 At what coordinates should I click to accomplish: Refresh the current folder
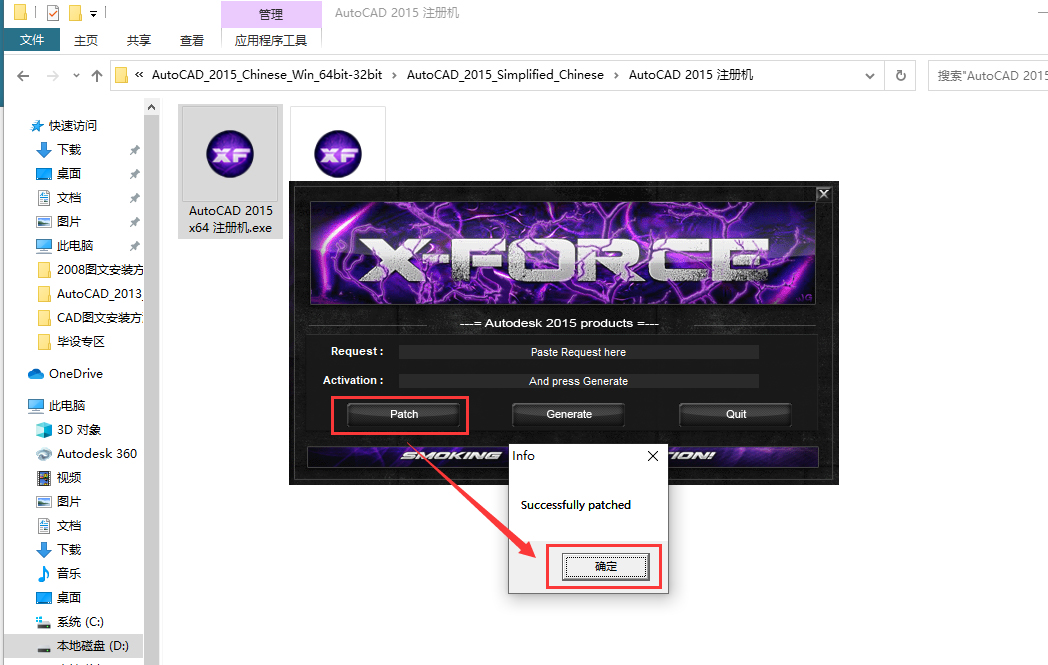pyautogui.click(x=900, y=76)
